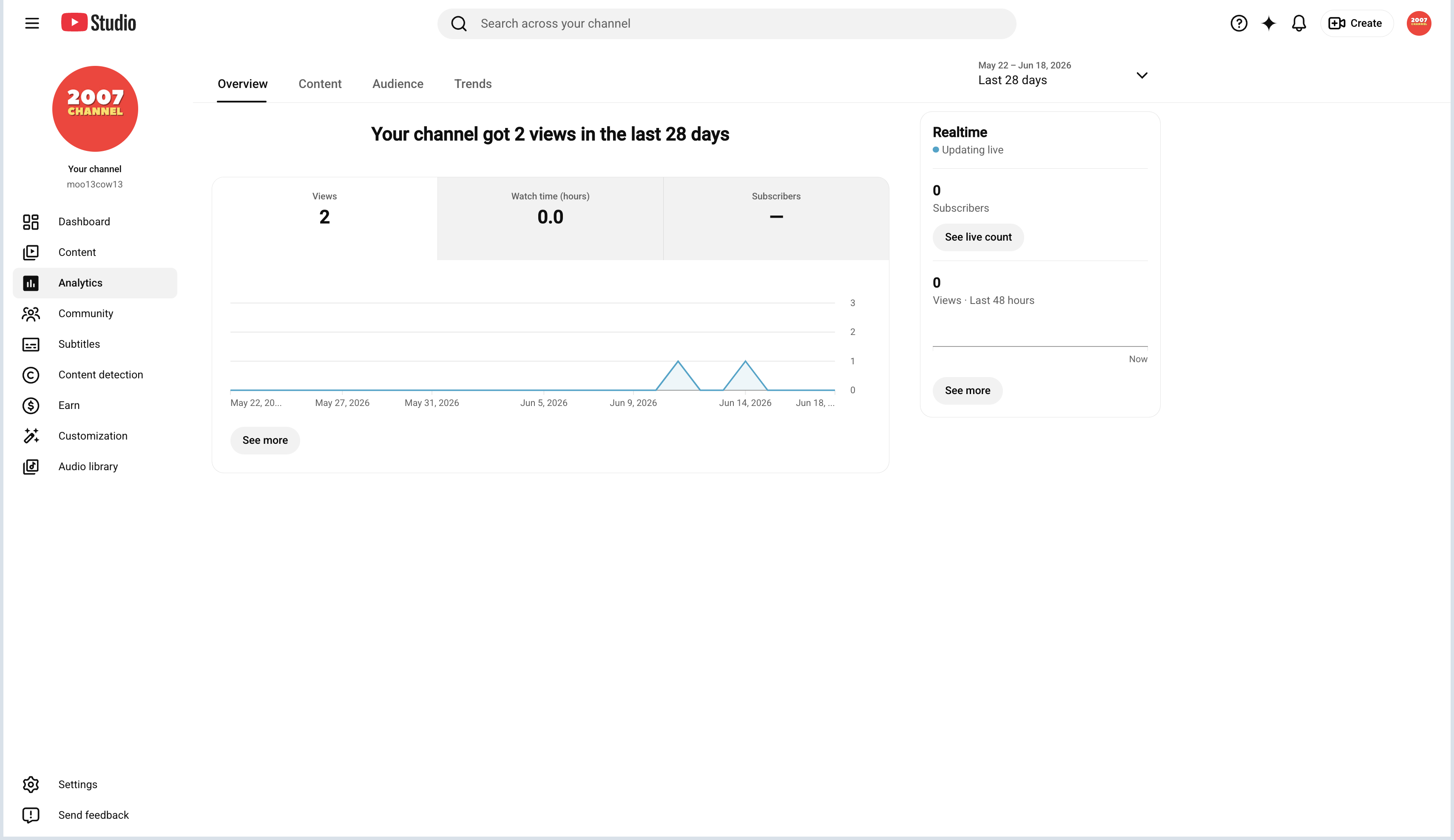Click the moo13cow13 channel name
The image size is (1454, 840).
click(95, 184)
